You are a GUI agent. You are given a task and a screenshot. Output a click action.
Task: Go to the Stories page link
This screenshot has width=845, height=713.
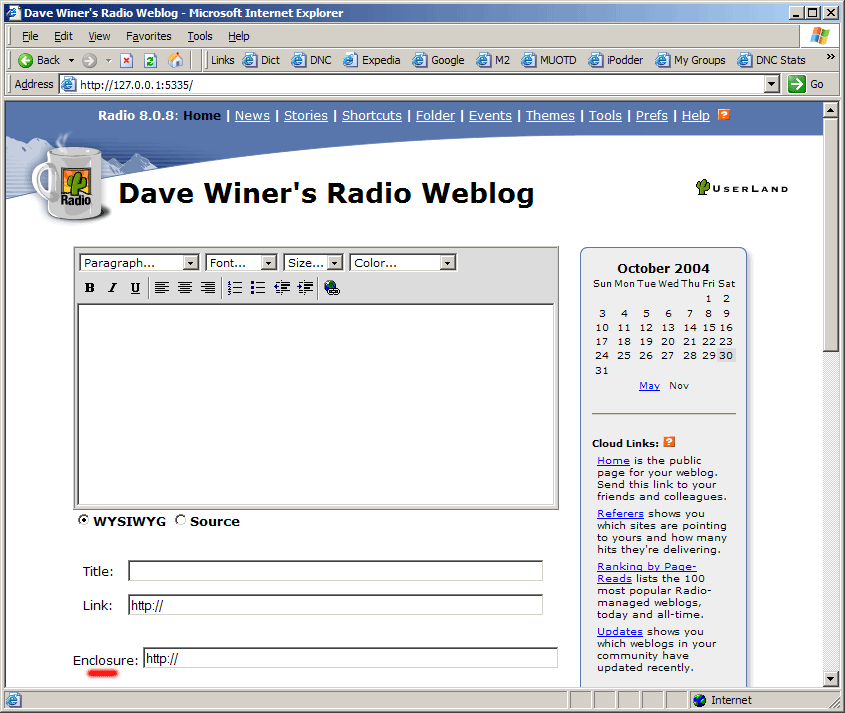[305, 115]
